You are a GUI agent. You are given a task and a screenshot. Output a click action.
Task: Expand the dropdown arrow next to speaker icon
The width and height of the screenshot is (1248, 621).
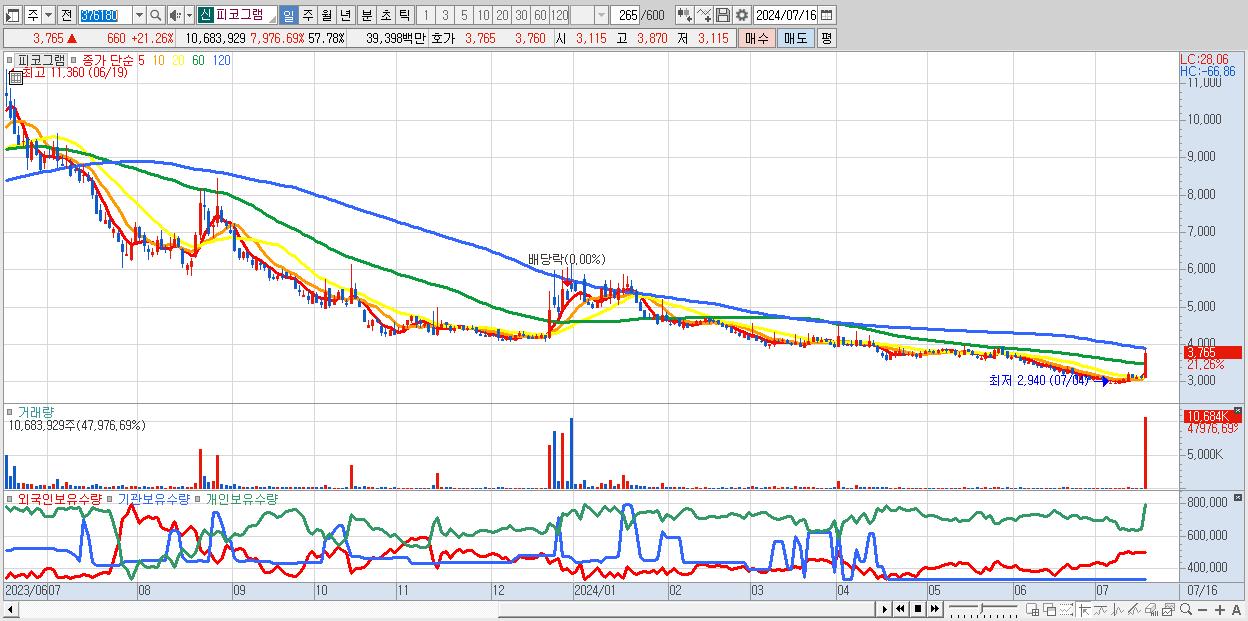click(x=189, y=15)
